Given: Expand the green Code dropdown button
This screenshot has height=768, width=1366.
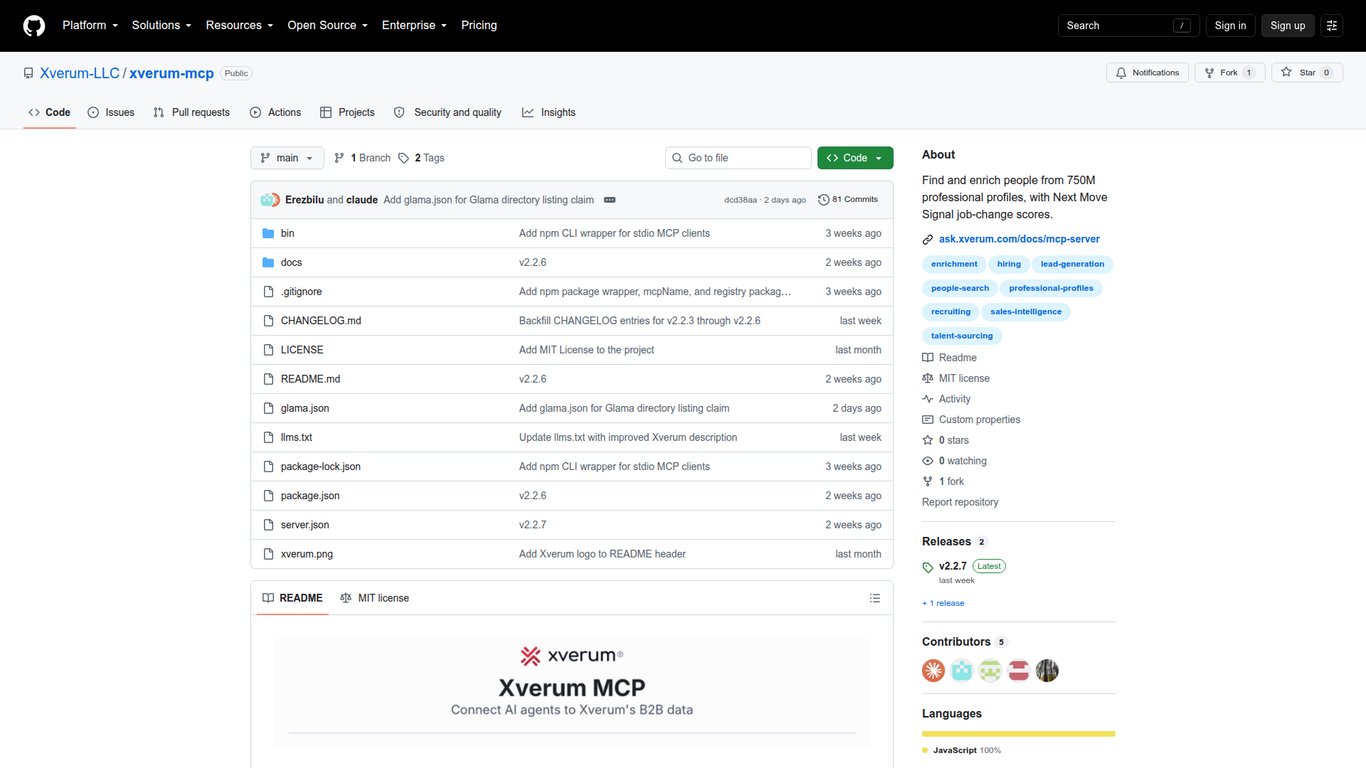Looking at the screenshot, I should tap(855, 158).
